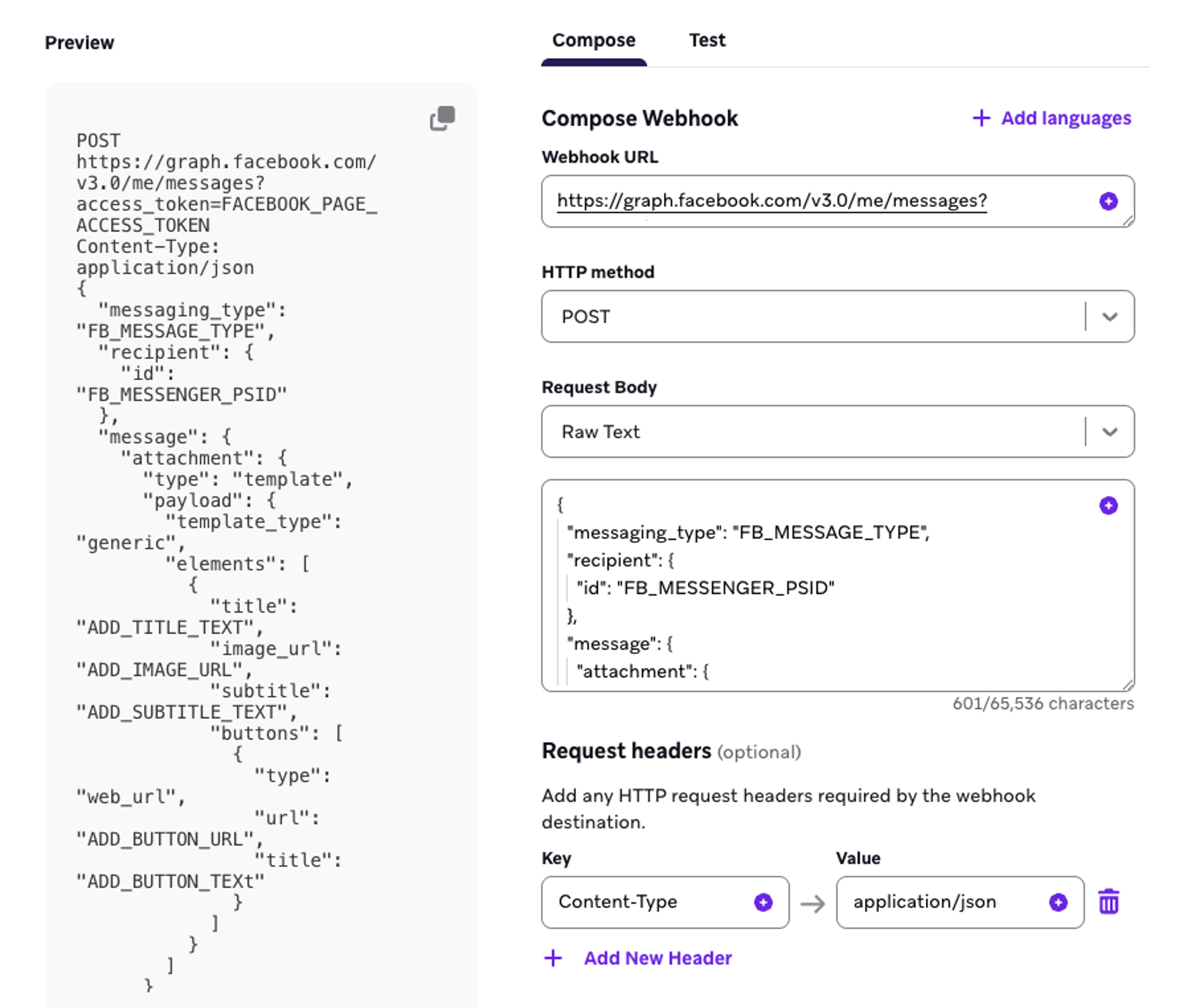Click the Add languages link
Image resolution: width=1184 pixels, height=1008 pixels.
[x=1066, y=118]
